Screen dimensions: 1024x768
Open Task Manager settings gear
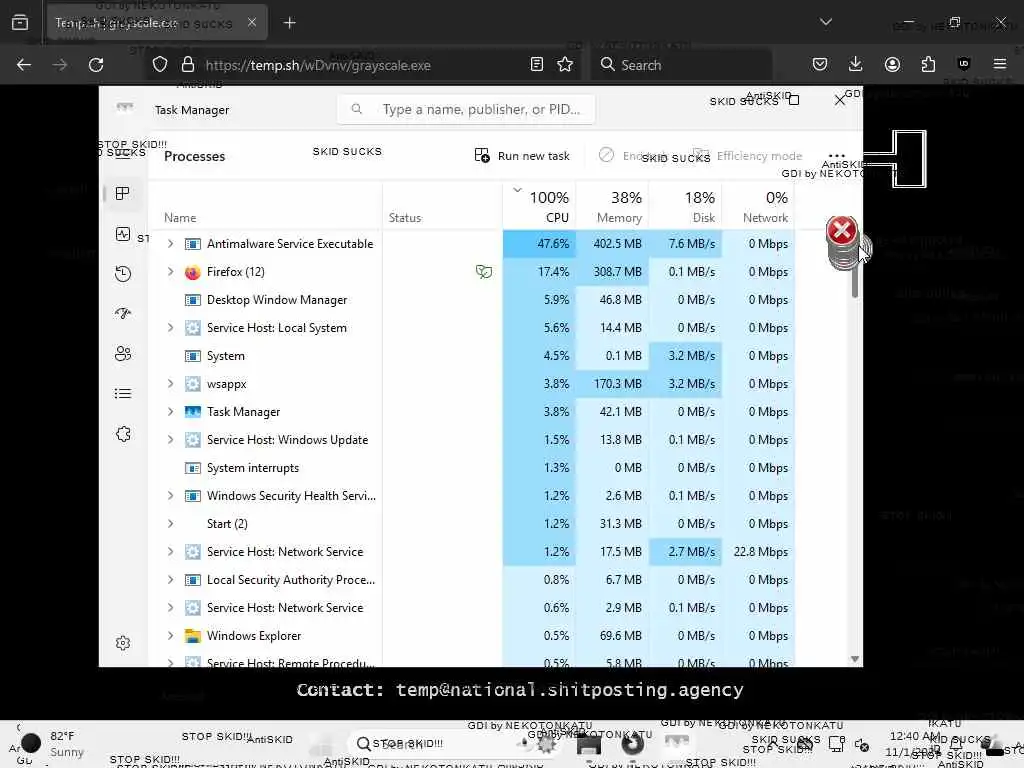click(x=122, y=643)
